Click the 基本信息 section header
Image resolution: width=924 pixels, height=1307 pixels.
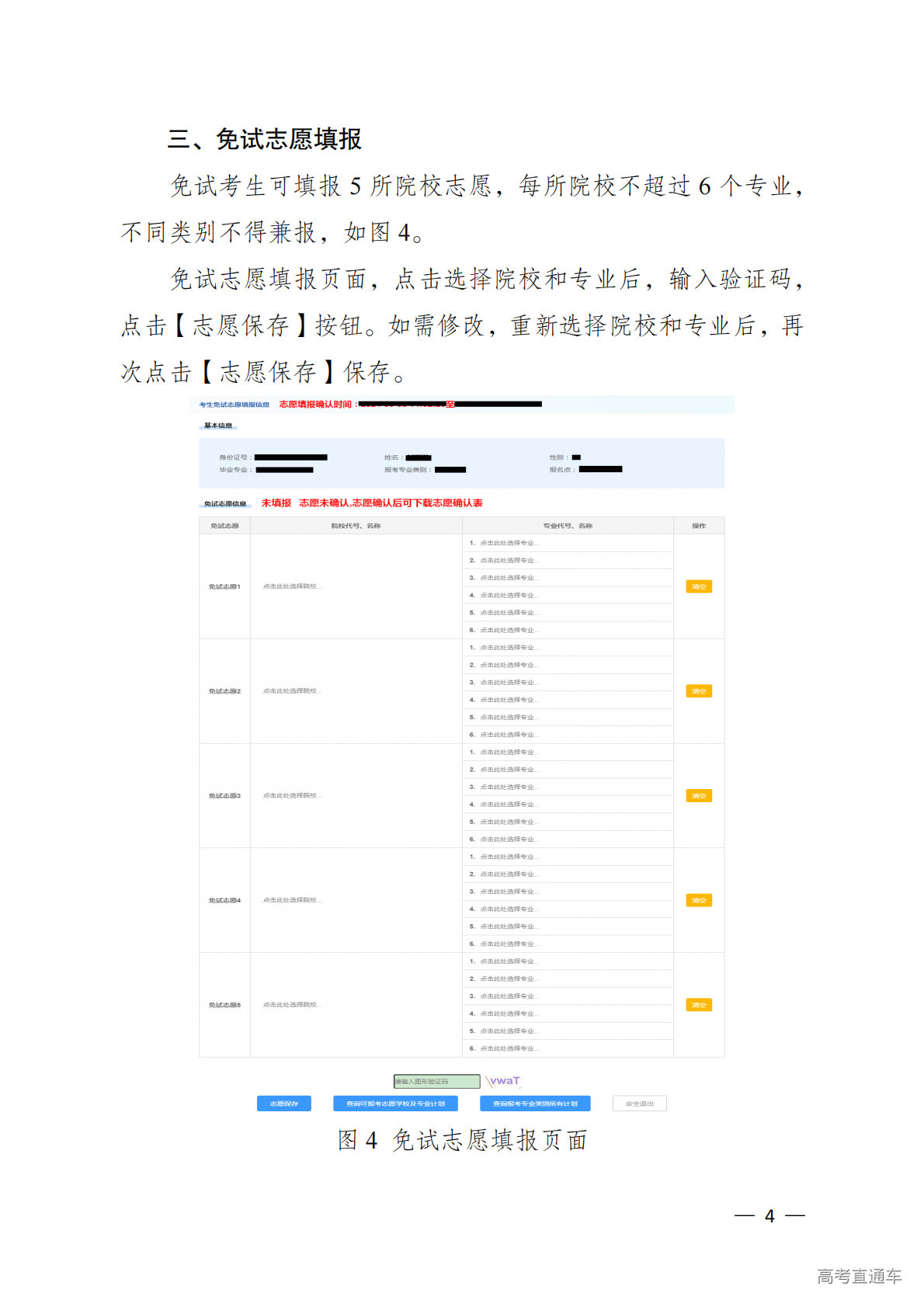point(218,426)
